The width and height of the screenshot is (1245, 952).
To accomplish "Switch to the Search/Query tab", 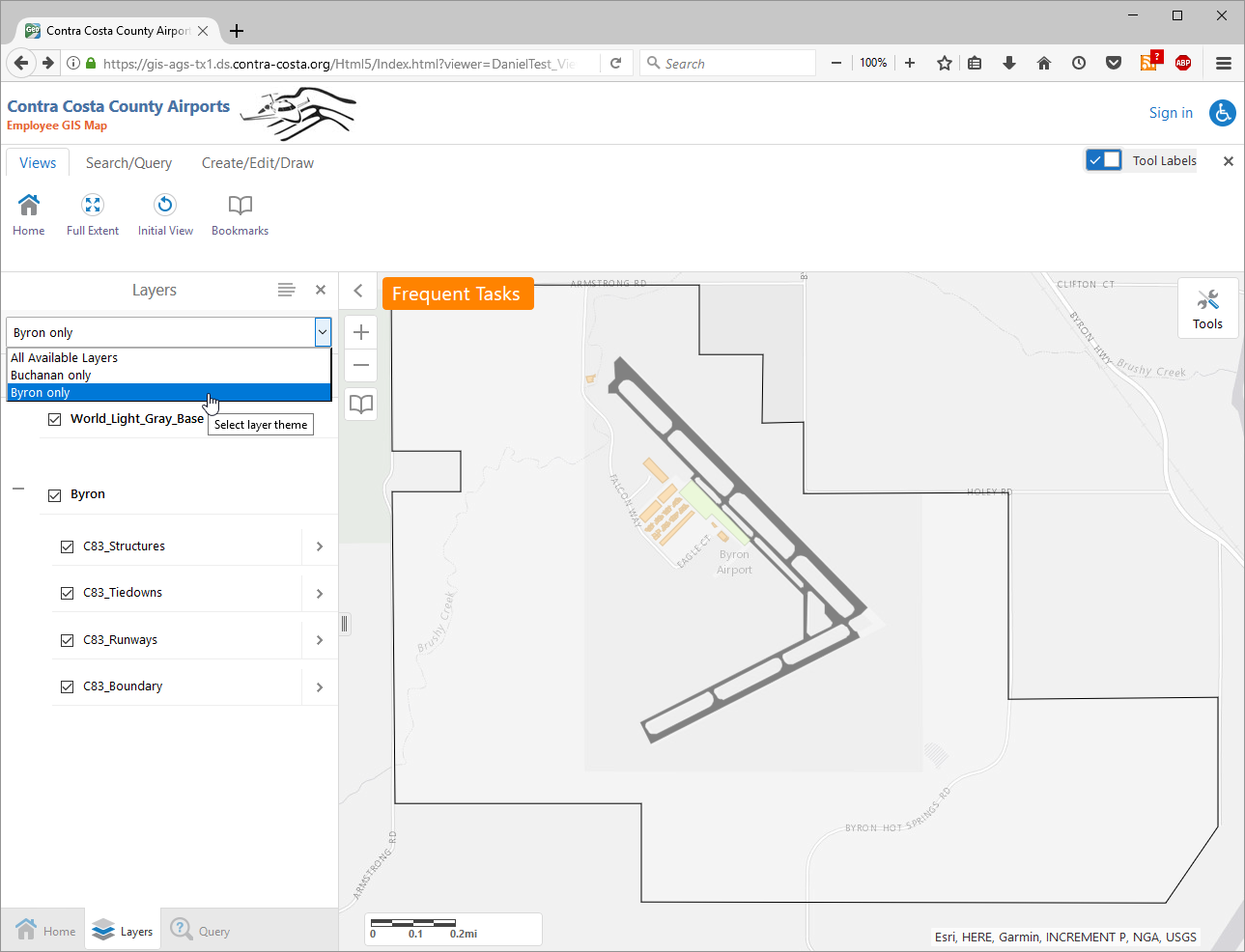I will [x=128, y=163].
